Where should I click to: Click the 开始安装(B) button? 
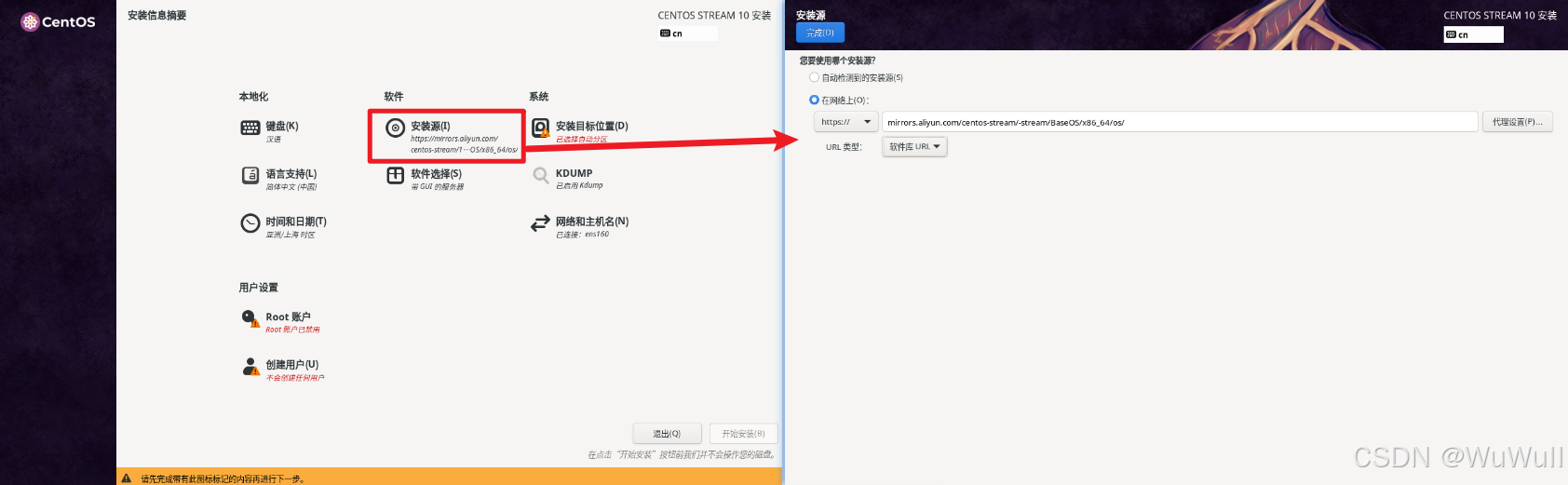(743, 434)
